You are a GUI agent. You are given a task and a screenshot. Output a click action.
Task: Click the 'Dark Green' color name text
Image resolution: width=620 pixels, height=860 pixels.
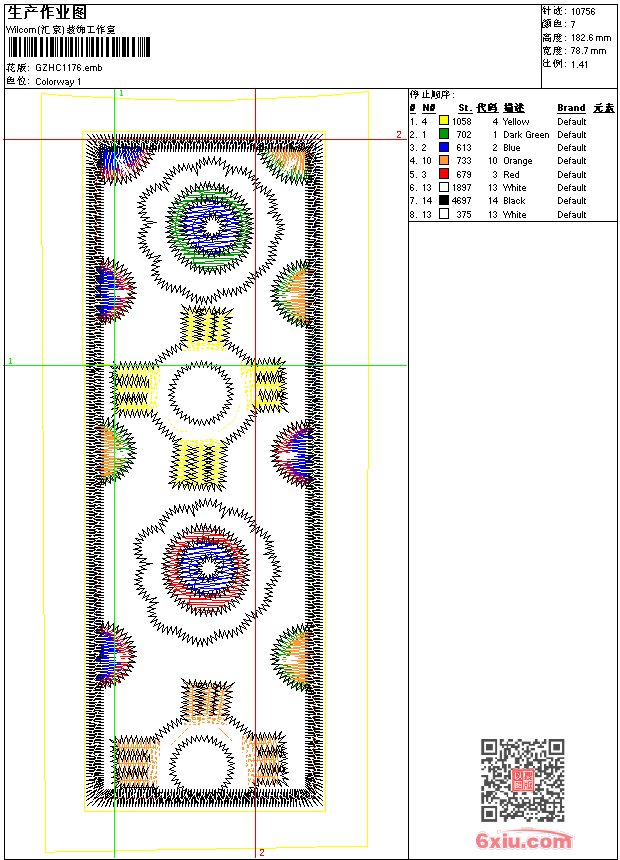pyautogui.click(x=526, y=134)
